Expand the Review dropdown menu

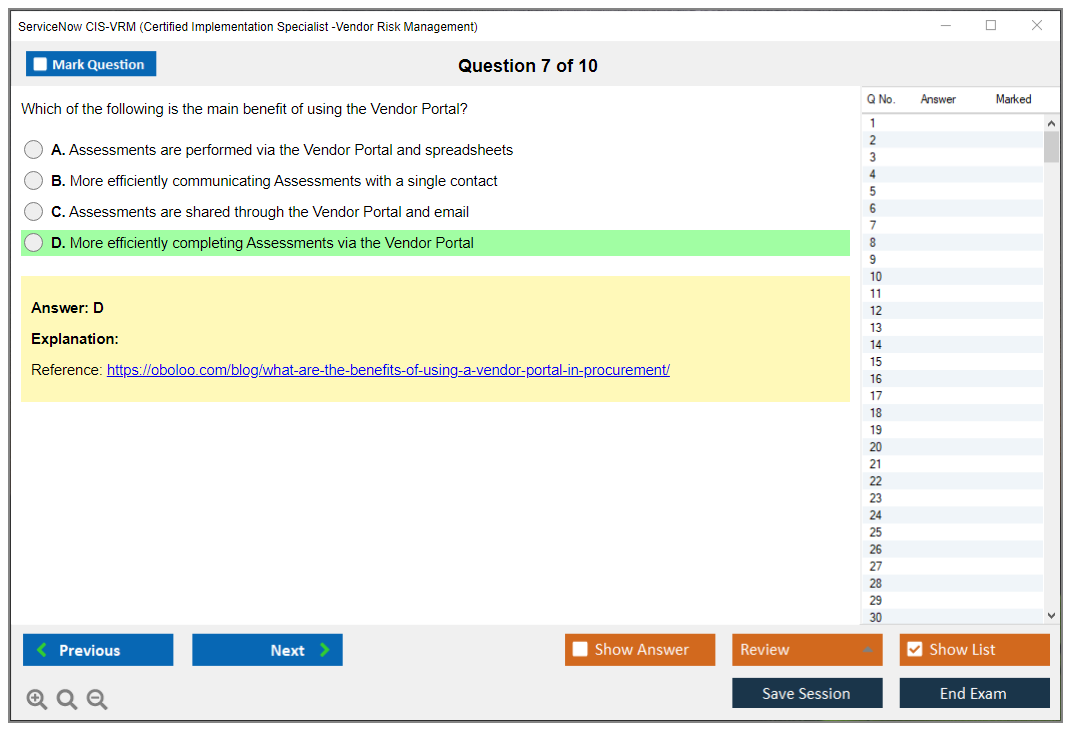867,650
